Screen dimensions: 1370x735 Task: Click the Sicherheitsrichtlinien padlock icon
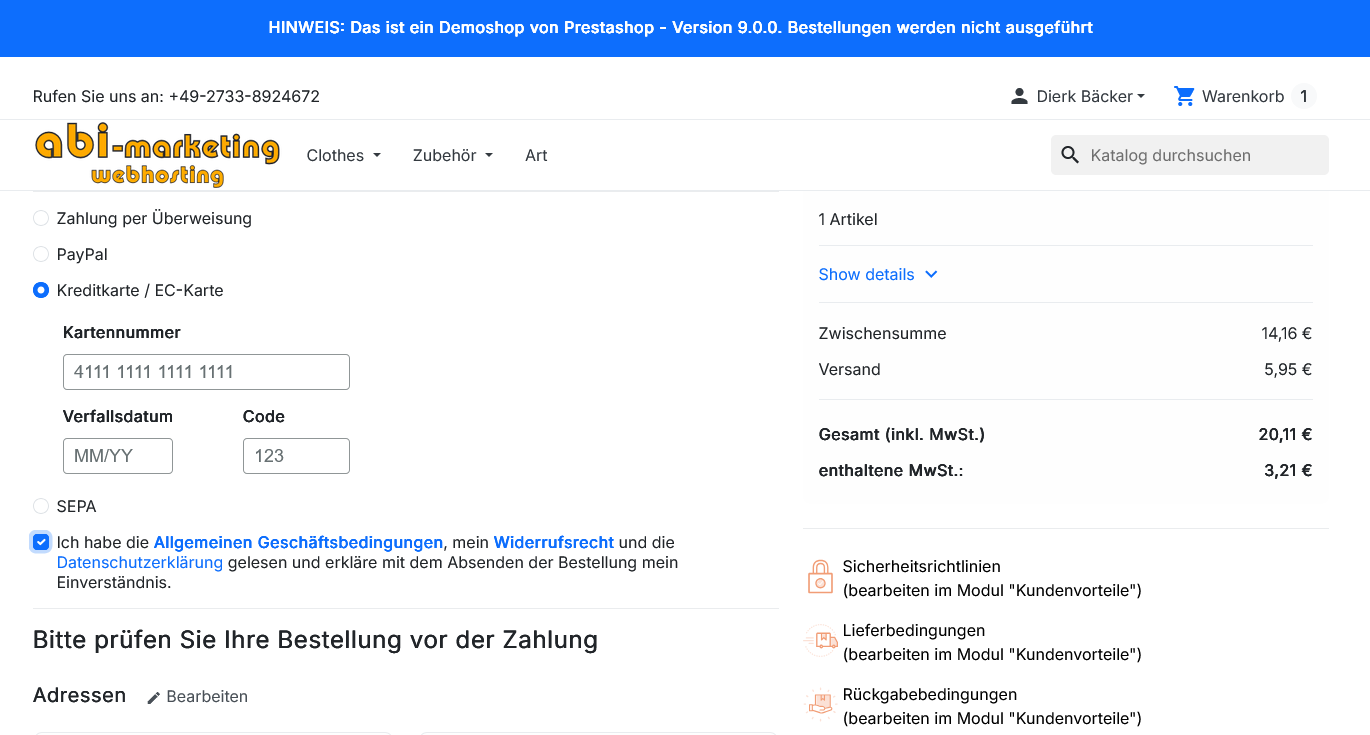(x=820, y=577)
